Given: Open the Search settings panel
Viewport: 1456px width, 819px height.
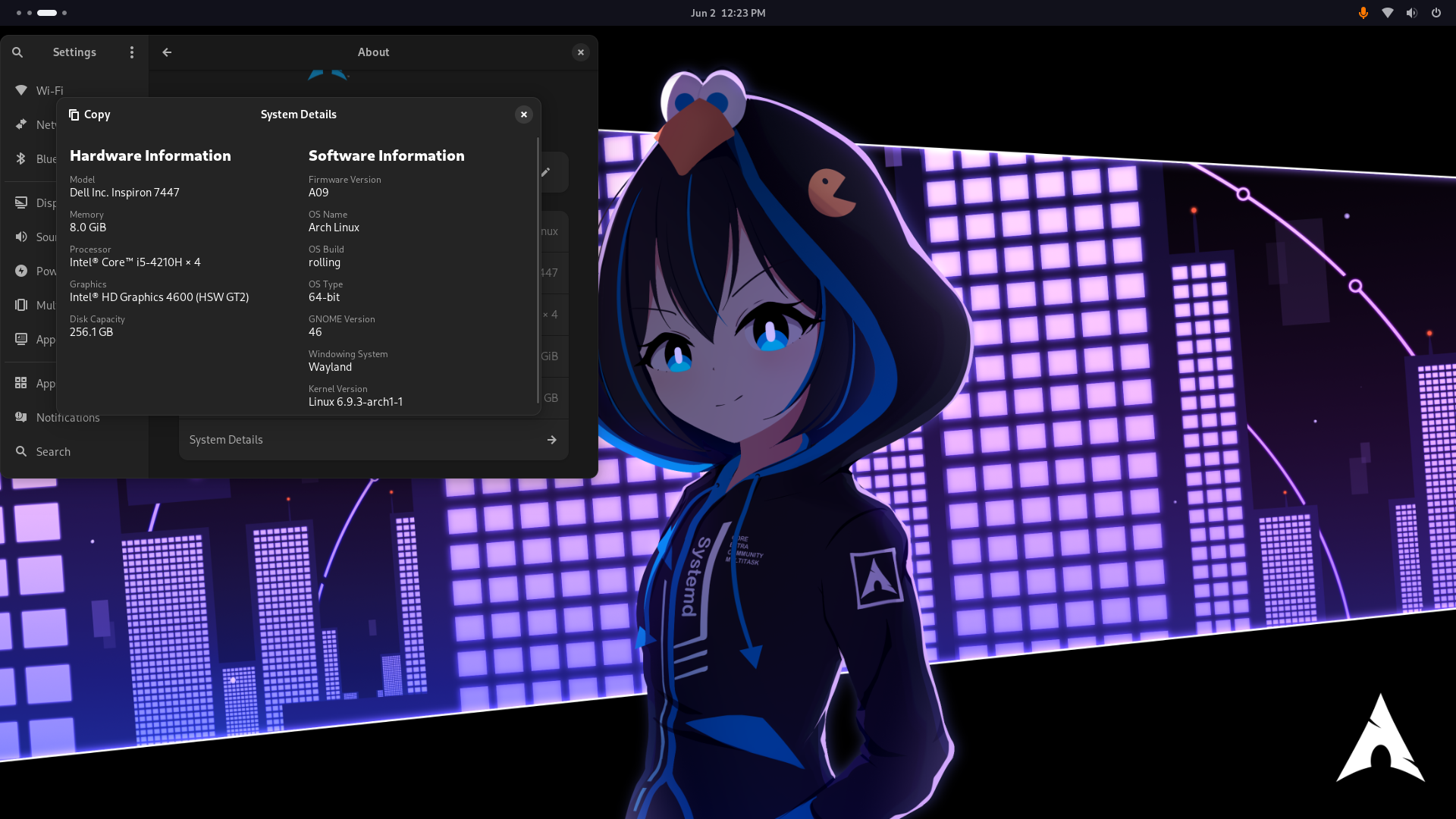Looking at the screenshot, I should tap(53, 452).
